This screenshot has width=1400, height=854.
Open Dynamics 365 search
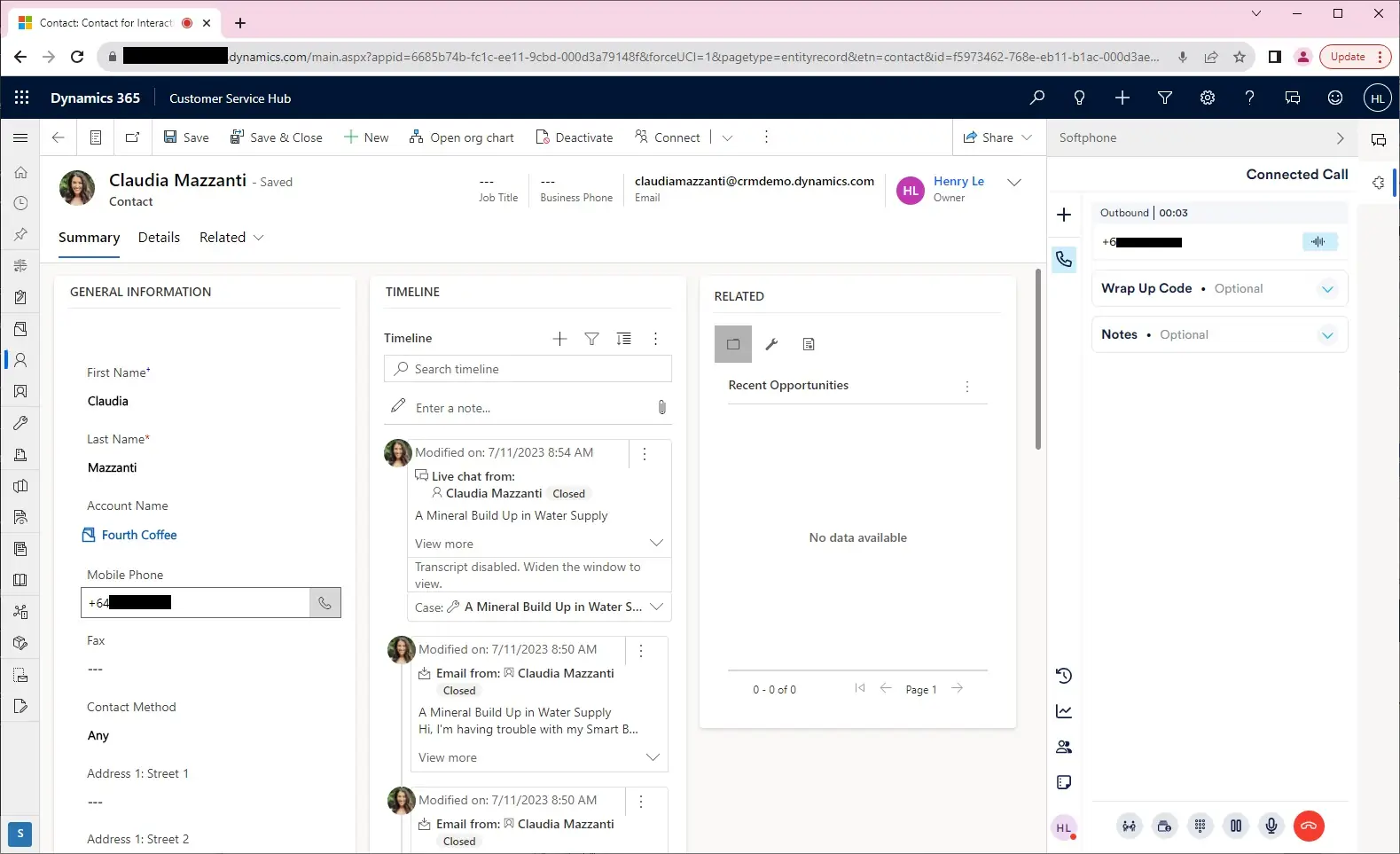coord(1036,98)
